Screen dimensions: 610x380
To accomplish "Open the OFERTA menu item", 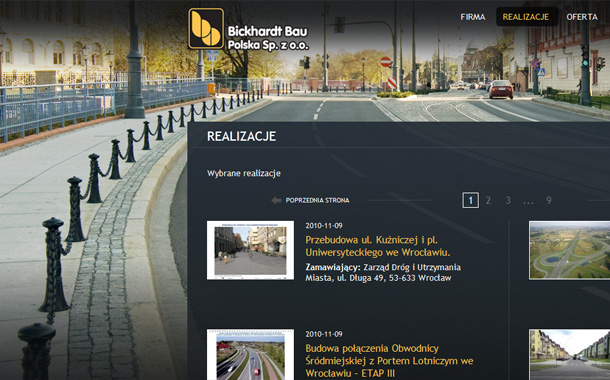I will 582,17.
